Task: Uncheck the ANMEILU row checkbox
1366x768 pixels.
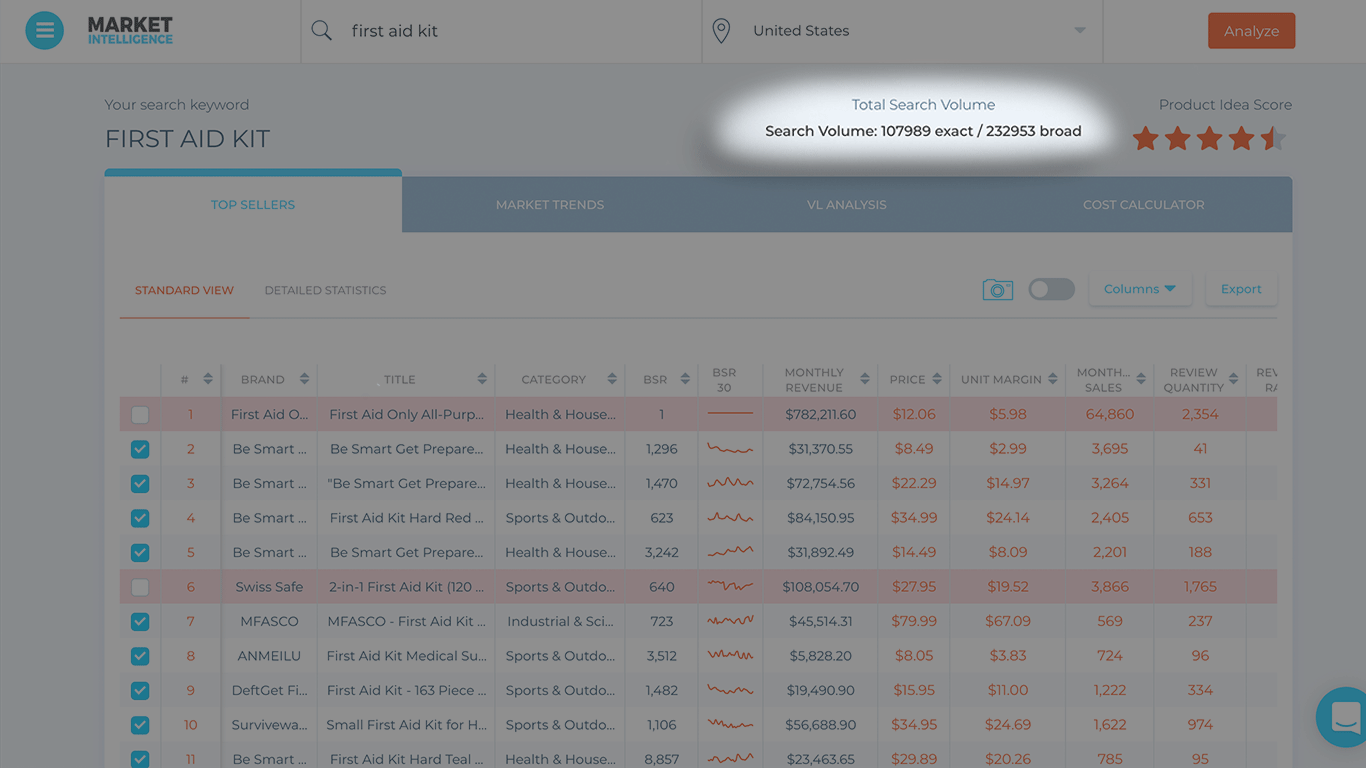Action: click(x=140, y=656)
